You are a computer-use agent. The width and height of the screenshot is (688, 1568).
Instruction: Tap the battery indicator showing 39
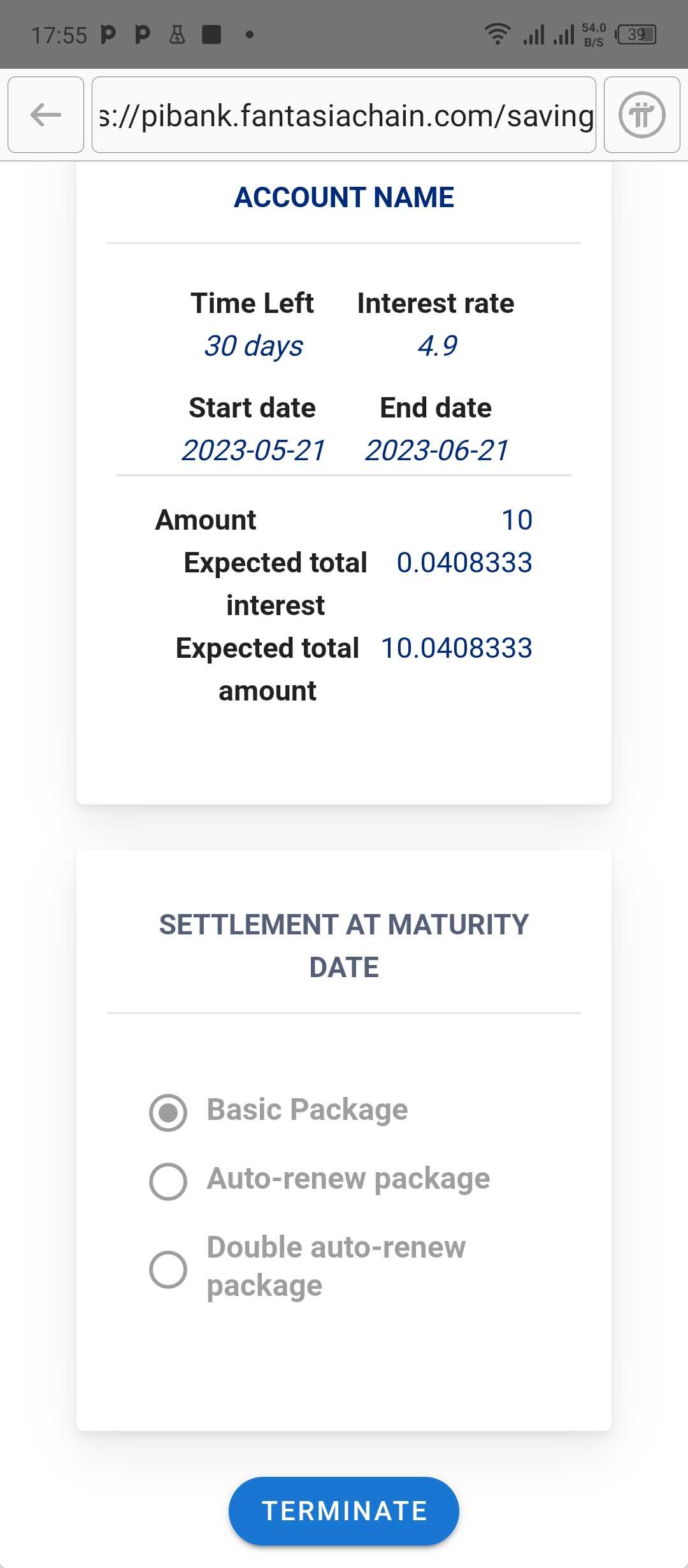pyautogui.click(x=636, y=34)
